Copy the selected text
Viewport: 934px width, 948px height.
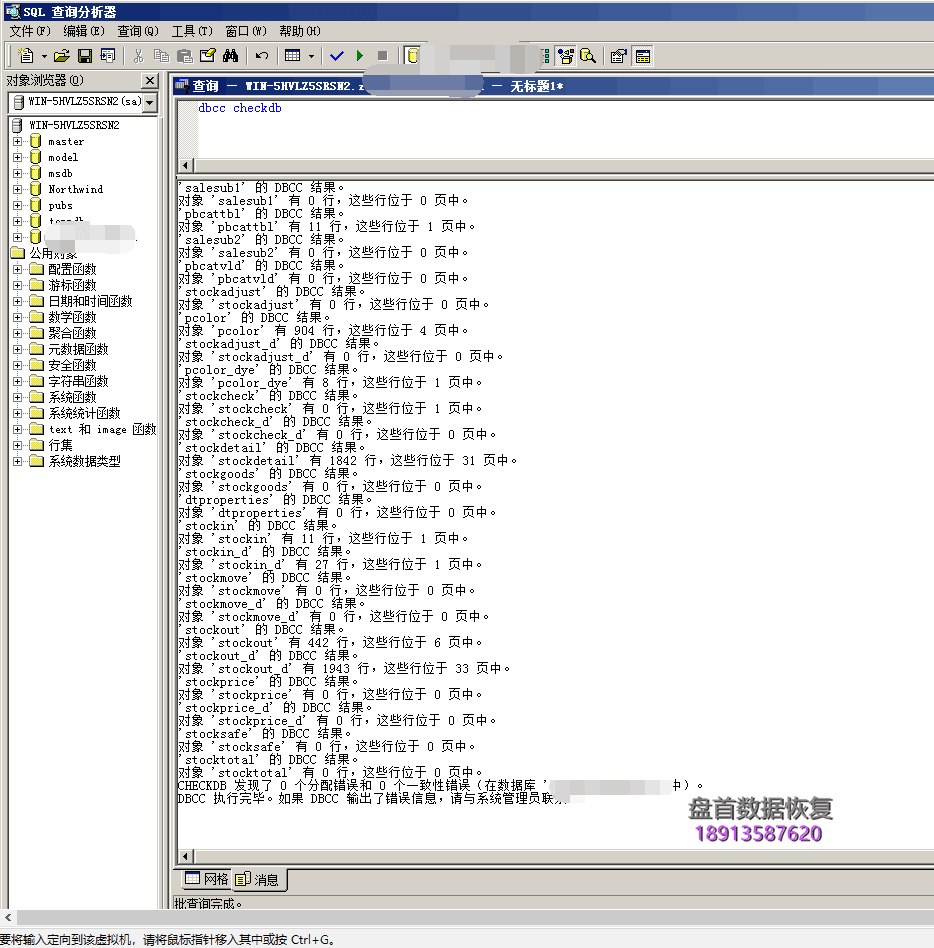click(161, 56)
